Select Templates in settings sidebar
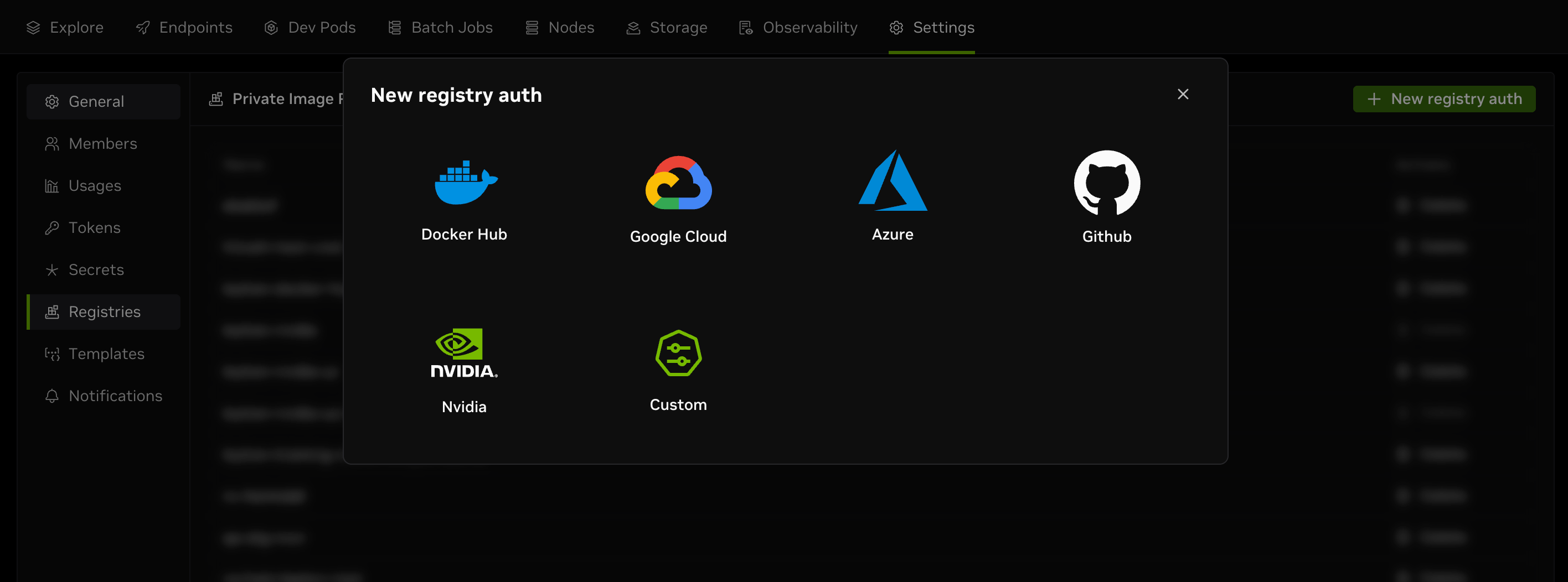This screenshot has height=582, width=1568. point(104,354)
